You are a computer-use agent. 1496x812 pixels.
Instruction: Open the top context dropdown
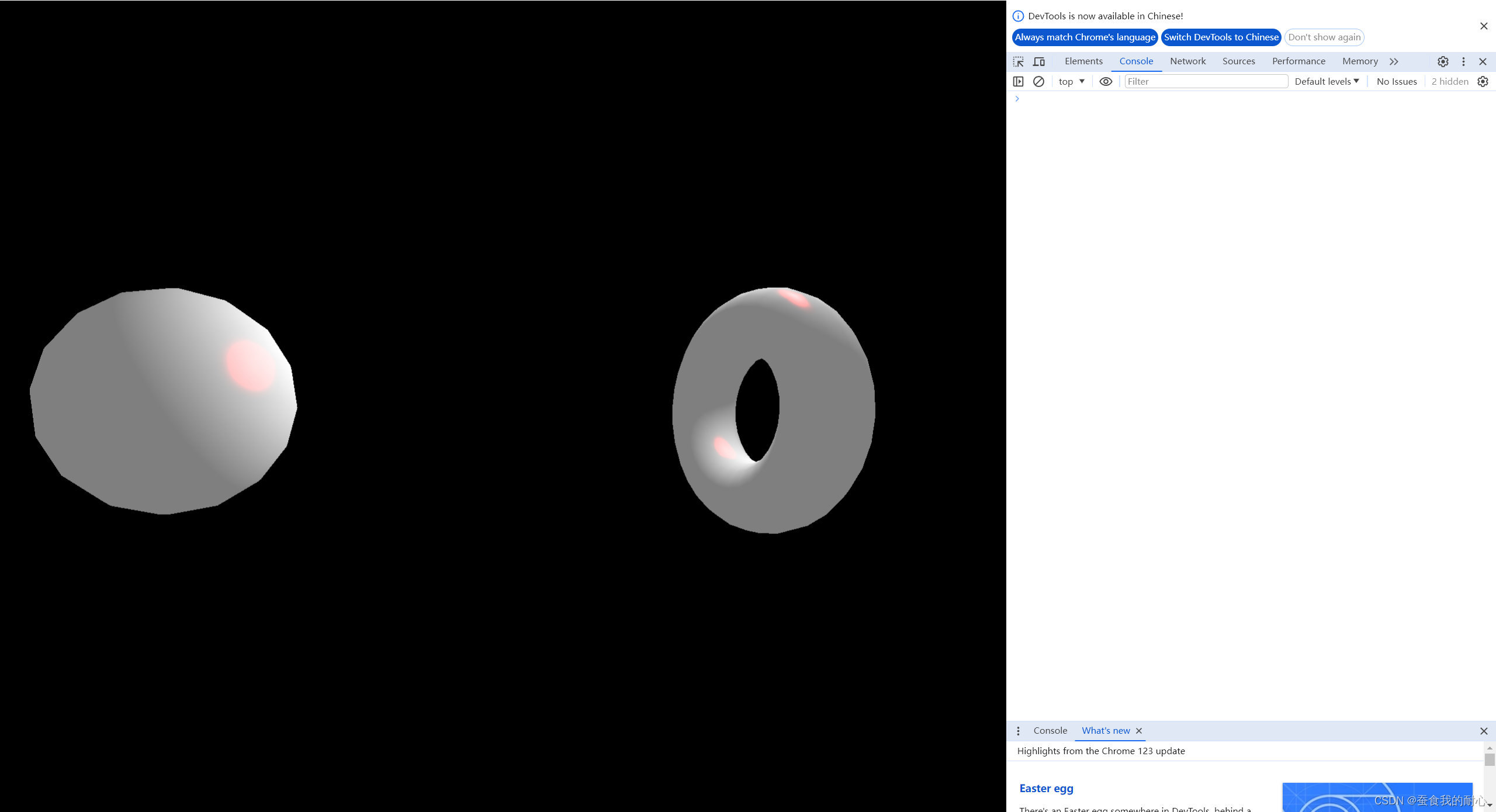1071,81
